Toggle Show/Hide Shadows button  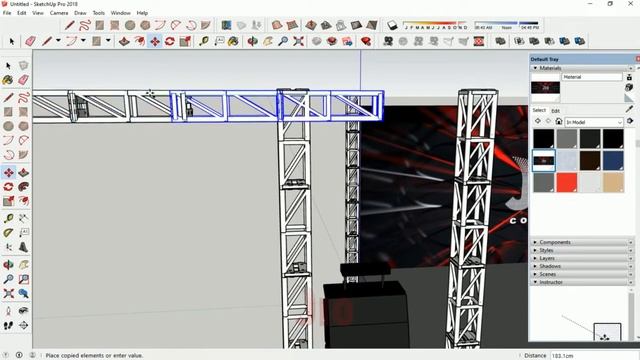(x=392, y=25)
